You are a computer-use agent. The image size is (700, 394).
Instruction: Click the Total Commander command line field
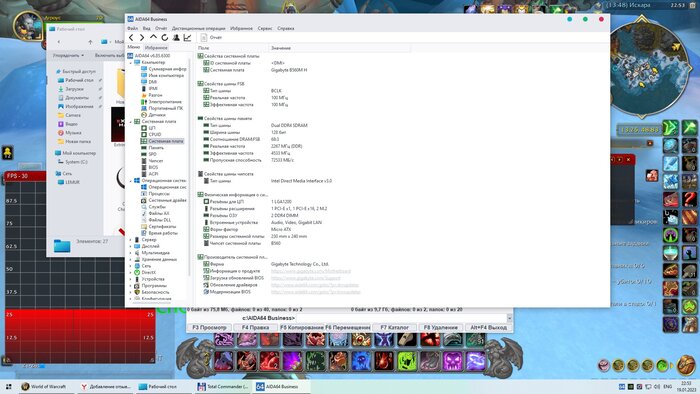(402, 318)
